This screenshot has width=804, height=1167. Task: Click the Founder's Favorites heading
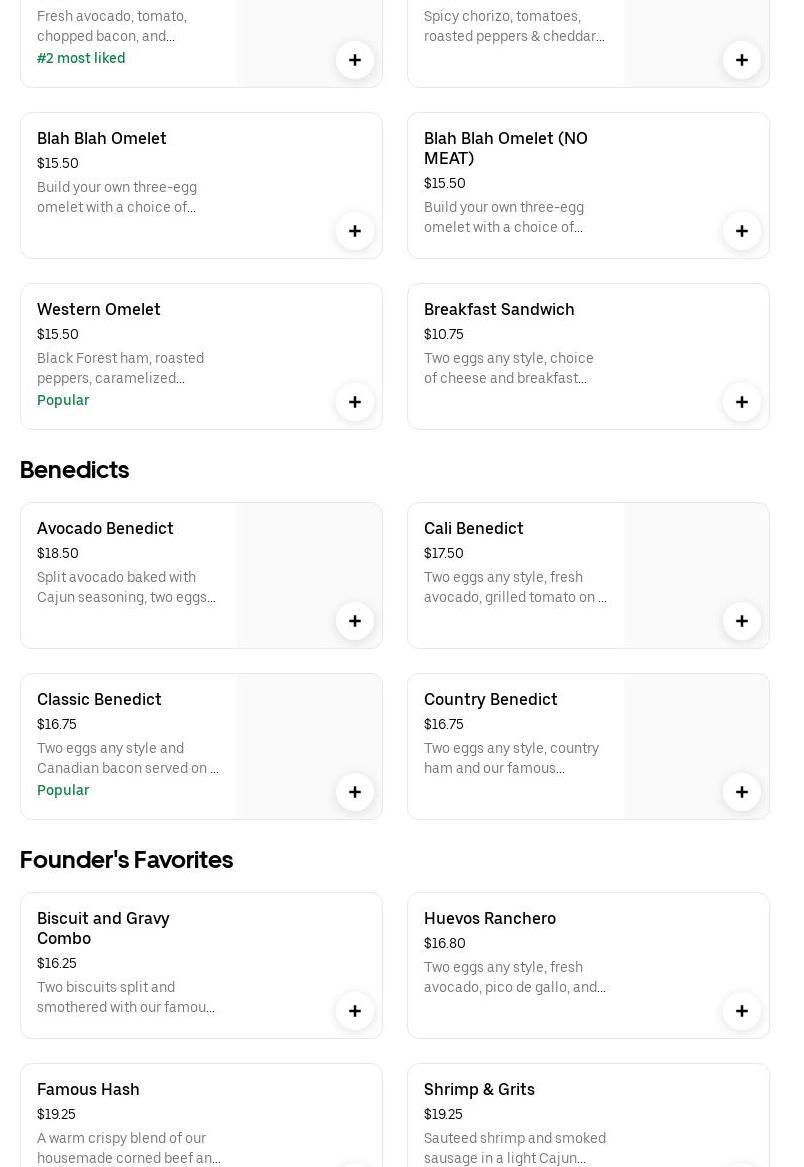126,860
